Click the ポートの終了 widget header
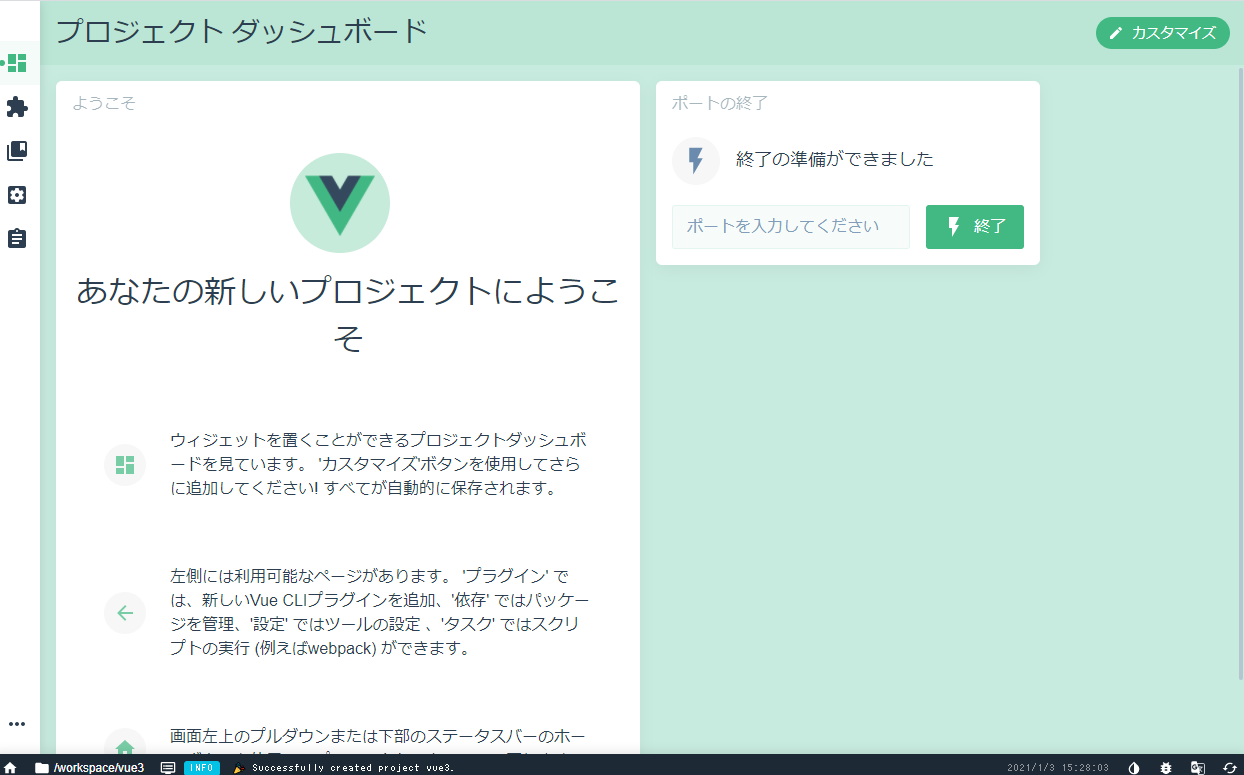 click(x=720, y=103)
